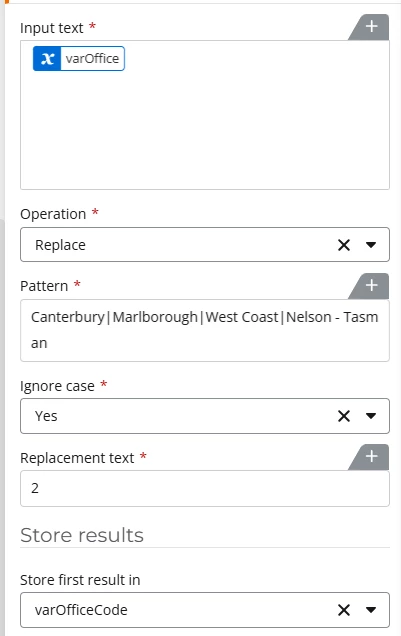Viewport: 401px width, 636px height.
Task: Clear the Operation selection with X
Action: (x=343, y=245)
